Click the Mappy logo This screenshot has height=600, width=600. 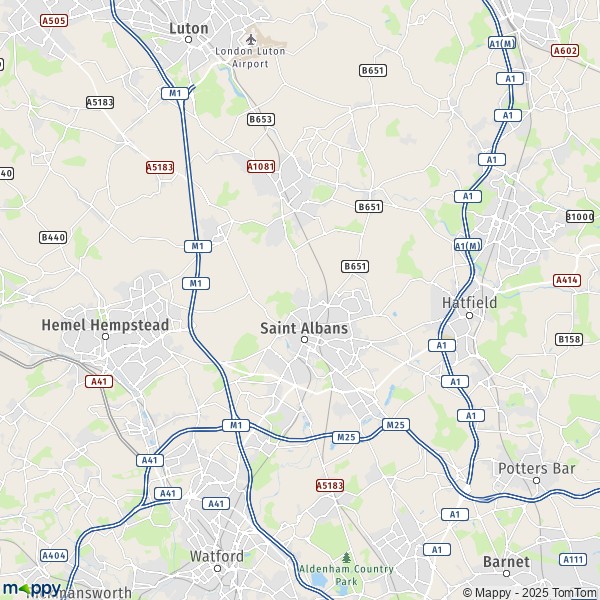[32, 589]
